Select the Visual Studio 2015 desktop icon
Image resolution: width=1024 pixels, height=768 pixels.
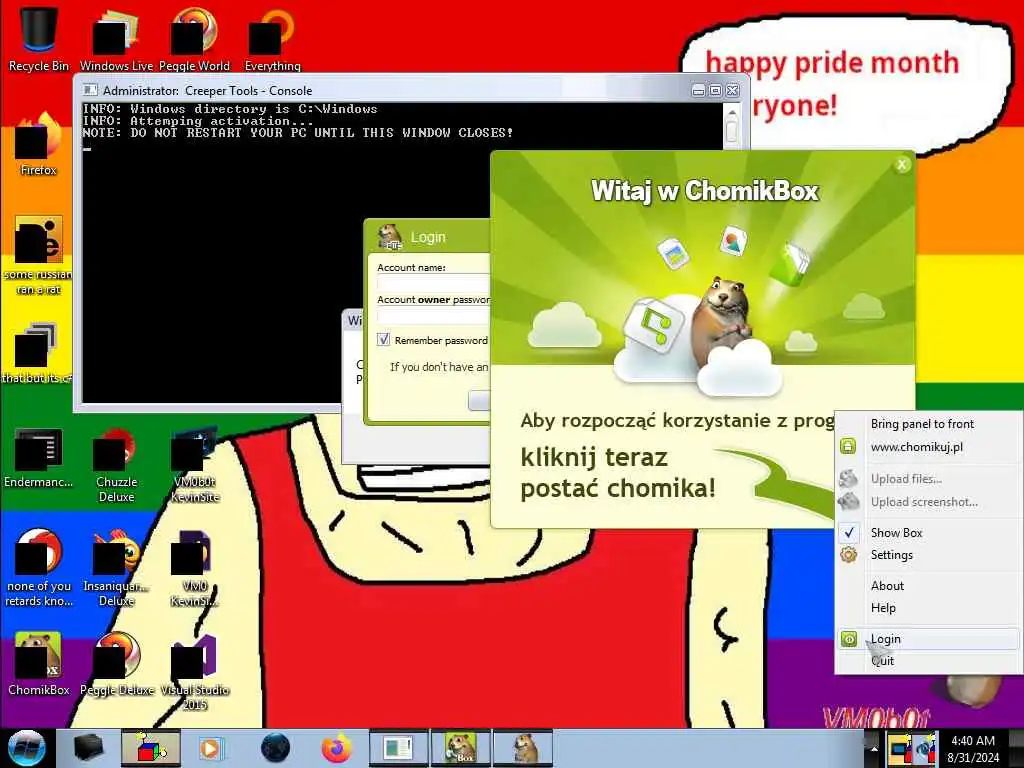(195, 671)
